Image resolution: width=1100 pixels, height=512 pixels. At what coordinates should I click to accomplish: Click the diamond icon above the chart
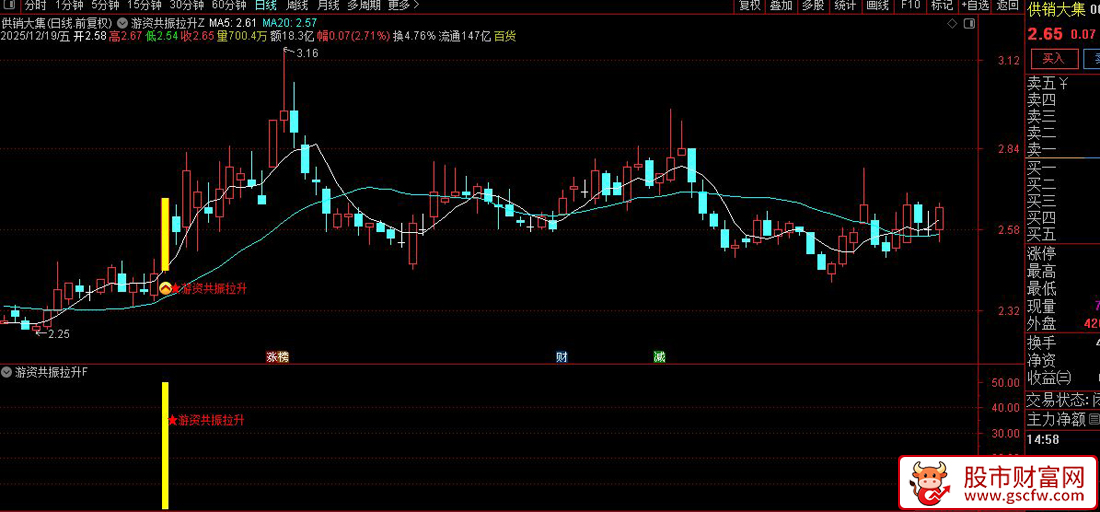951,23
